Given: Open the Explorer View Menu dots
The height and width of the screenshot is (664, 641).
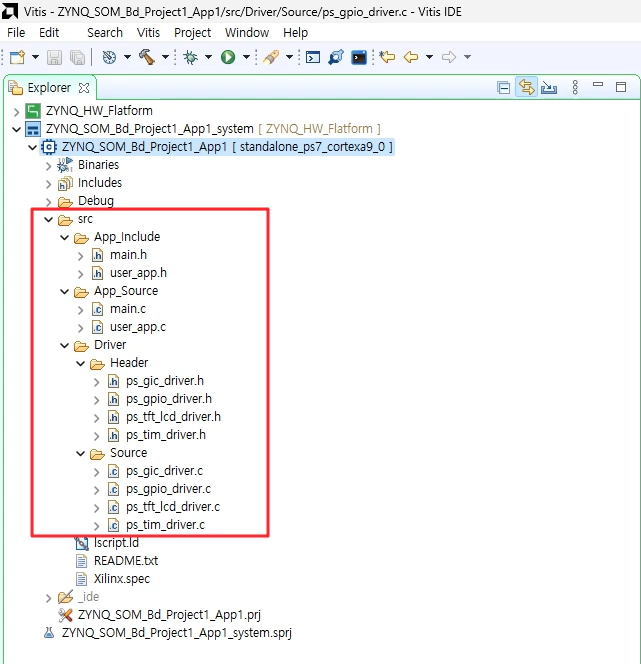Looking at the screenshot, I should pos(575,87).
